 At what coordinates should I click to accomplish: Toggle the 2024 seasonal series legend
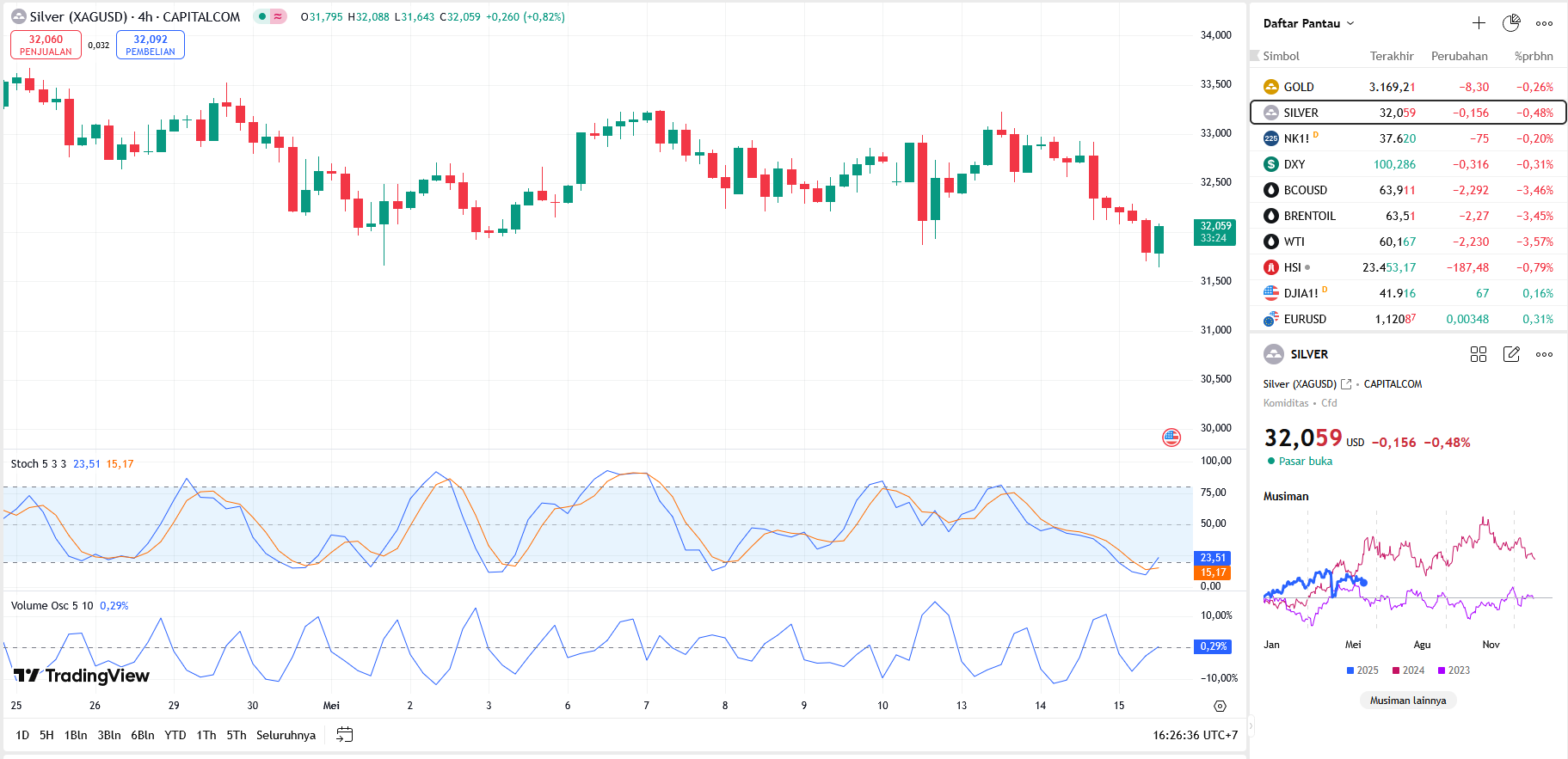pos(1408,670)
